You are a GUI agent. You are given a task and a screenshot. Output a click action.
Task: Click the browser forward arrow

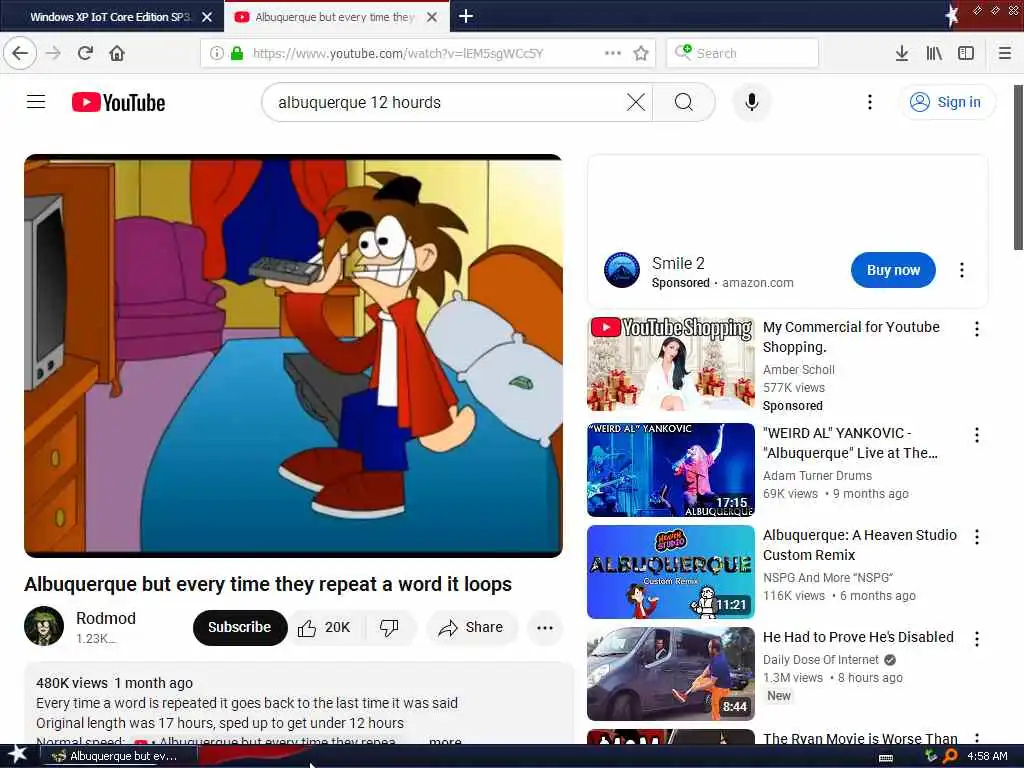coord(54,53)
